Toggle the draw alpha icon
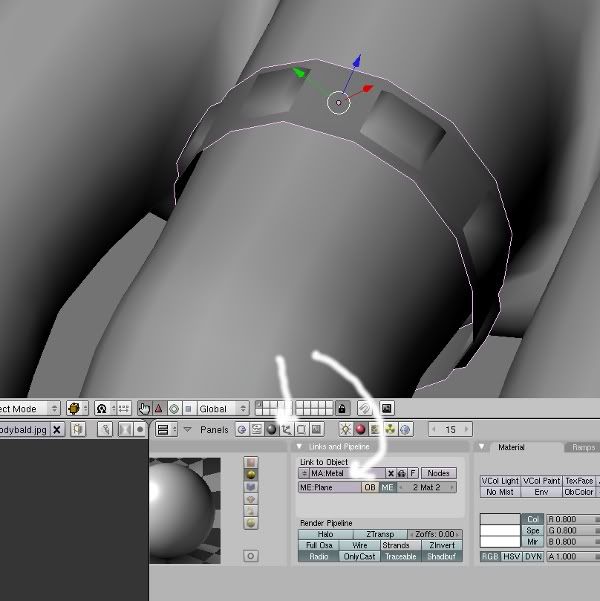The width and height of the screenshot is (600, 601). pyautogui.click(x=125, y=430)
